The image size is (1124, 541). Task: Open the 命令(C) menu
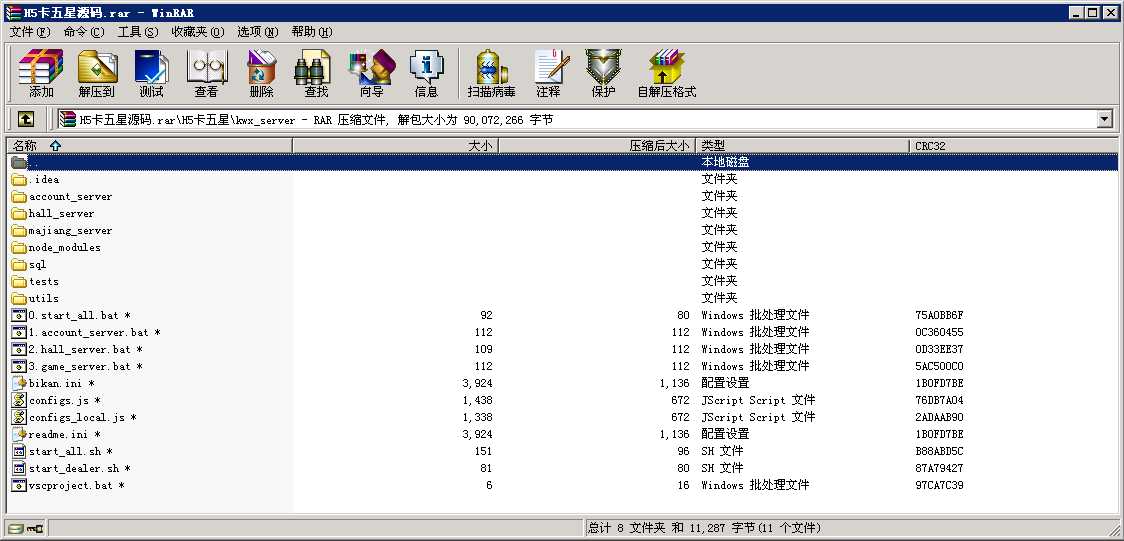point(83,32)
